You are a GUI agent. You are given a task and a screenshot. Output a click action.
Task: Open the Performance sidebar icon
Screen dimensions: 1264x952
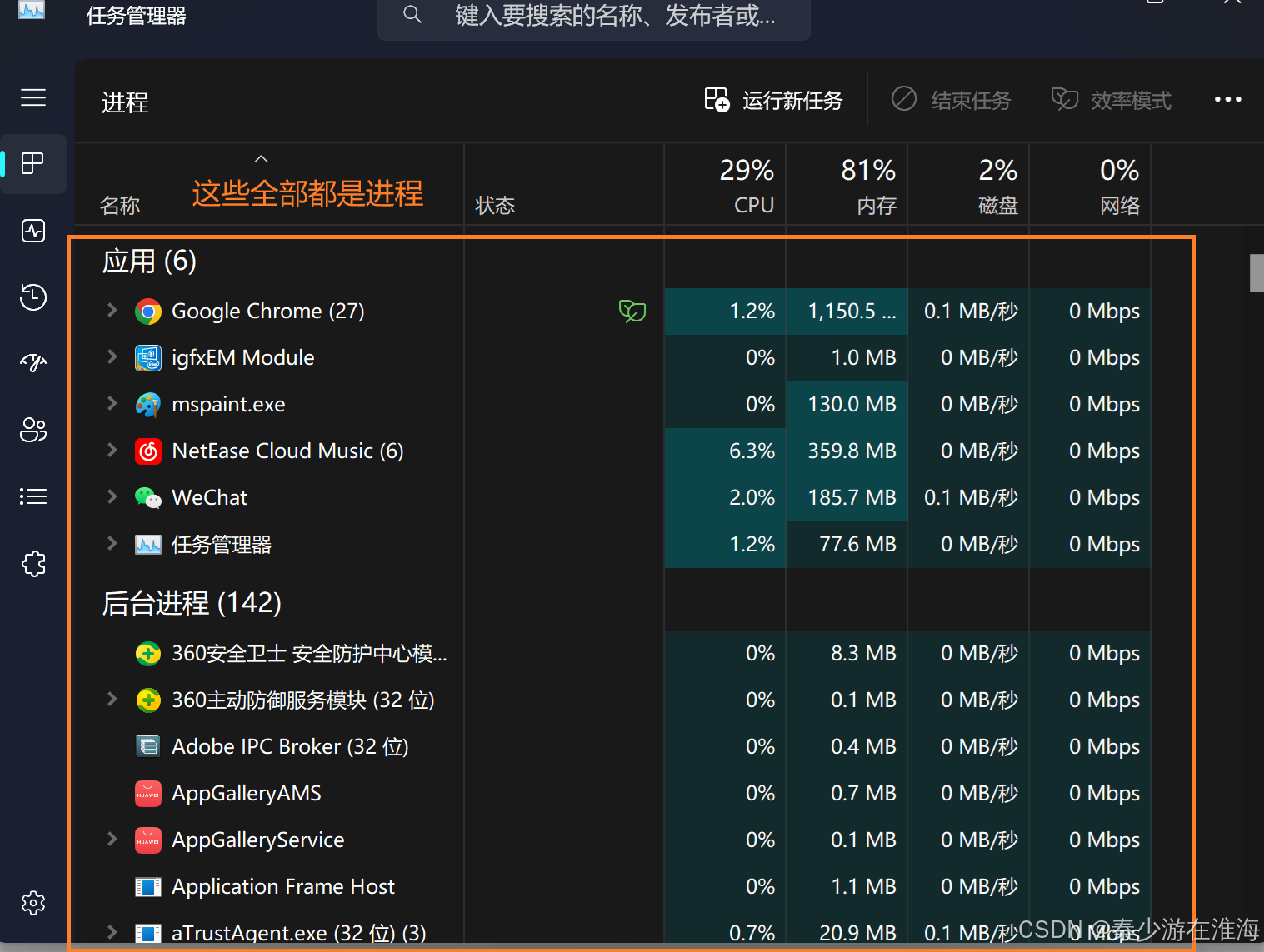coord(33,231)
